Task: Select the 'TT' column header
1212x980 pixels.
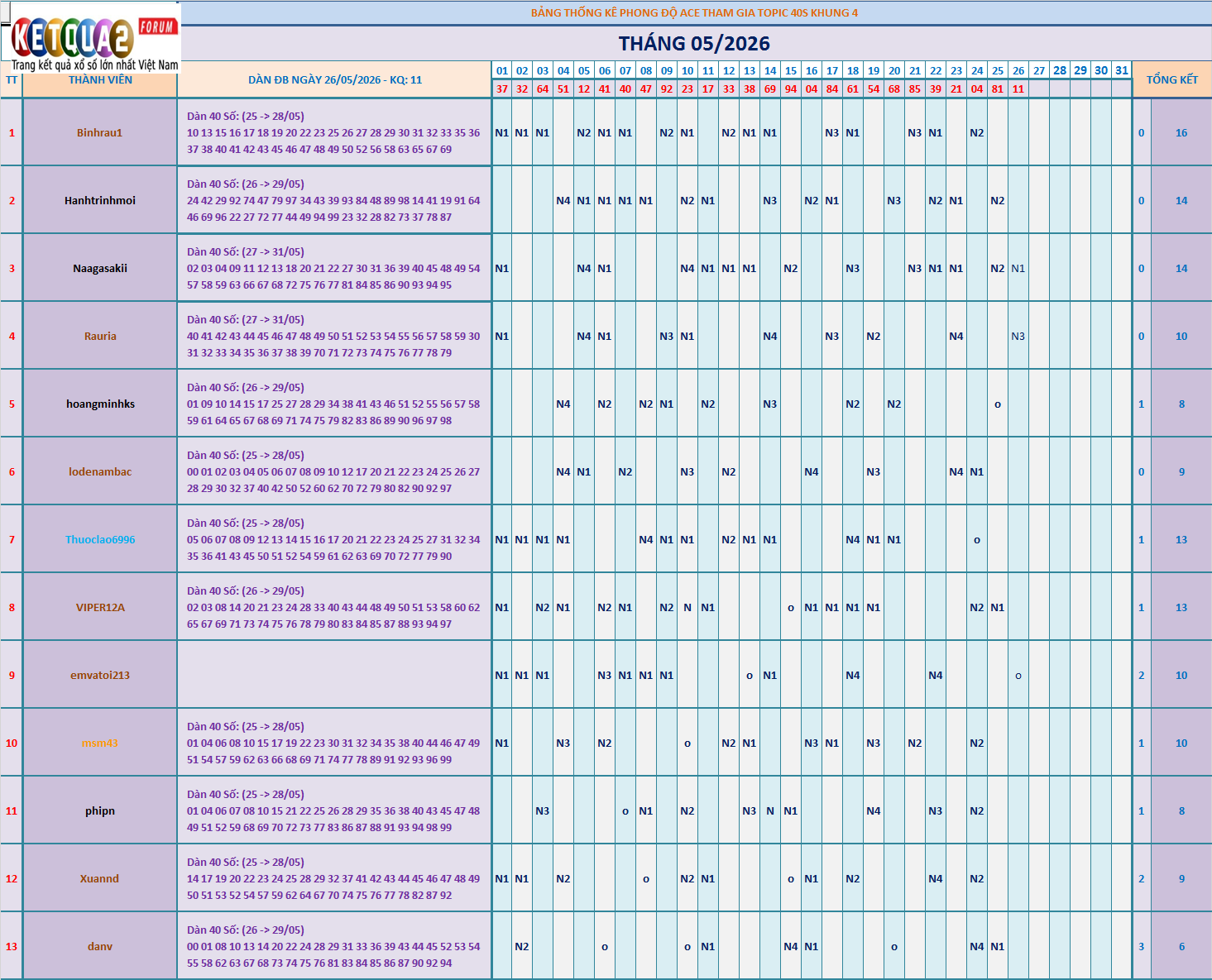Action: click(12, 79)
